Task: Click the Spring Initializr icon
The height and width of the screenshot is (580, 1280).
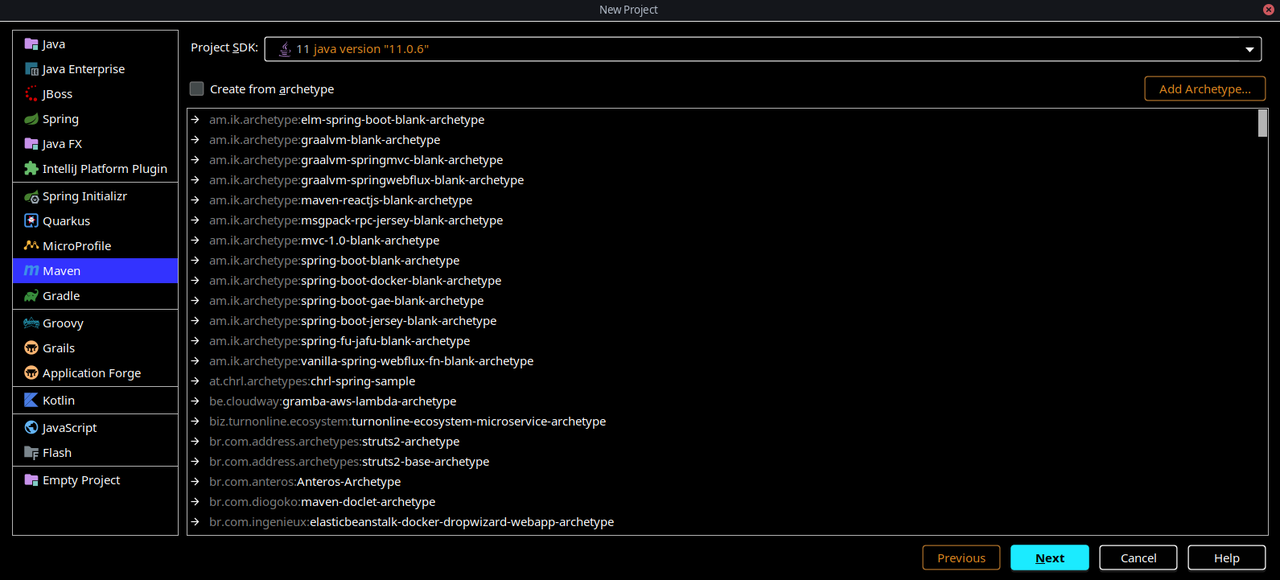Action: pos(31,196)
